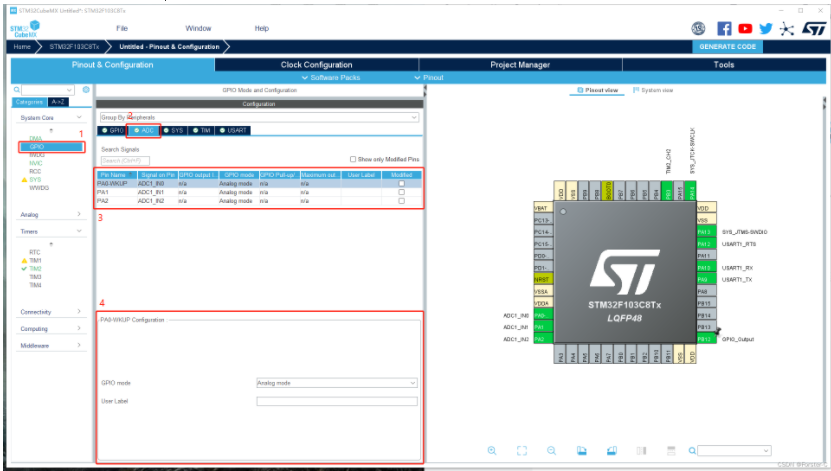The image size is (831, 471).
Task: Open the Window menu
Action: click(x=198, y=28)
